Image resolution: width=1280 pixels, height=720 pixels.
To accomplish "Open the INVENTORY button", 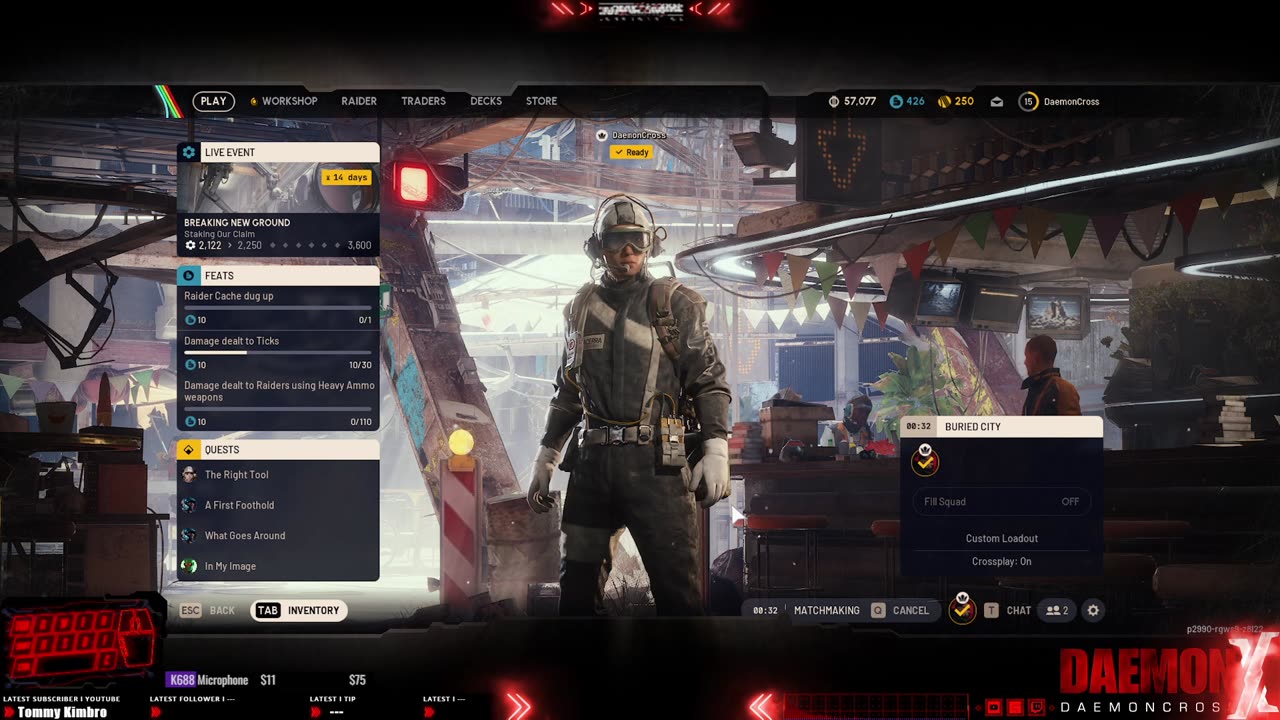I will coord(299,610).
